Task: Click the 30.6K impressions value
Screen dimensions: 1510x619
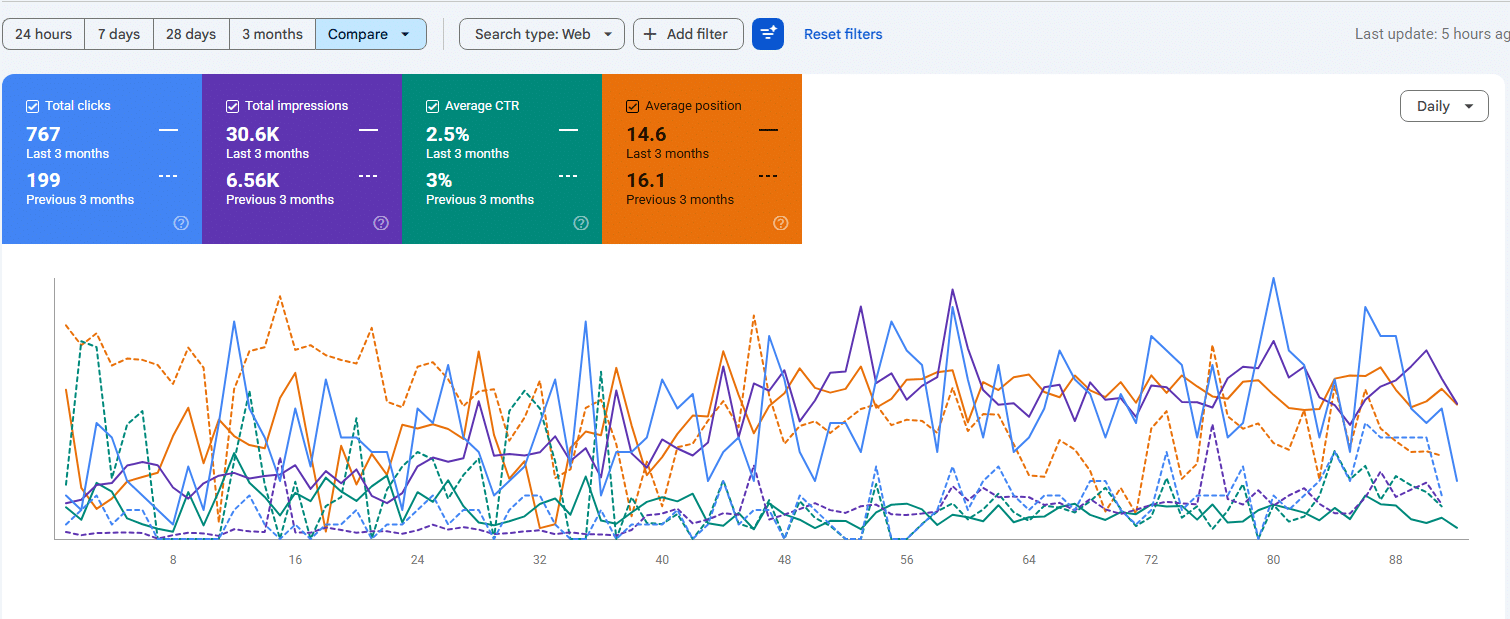Action: click(252, 134)
